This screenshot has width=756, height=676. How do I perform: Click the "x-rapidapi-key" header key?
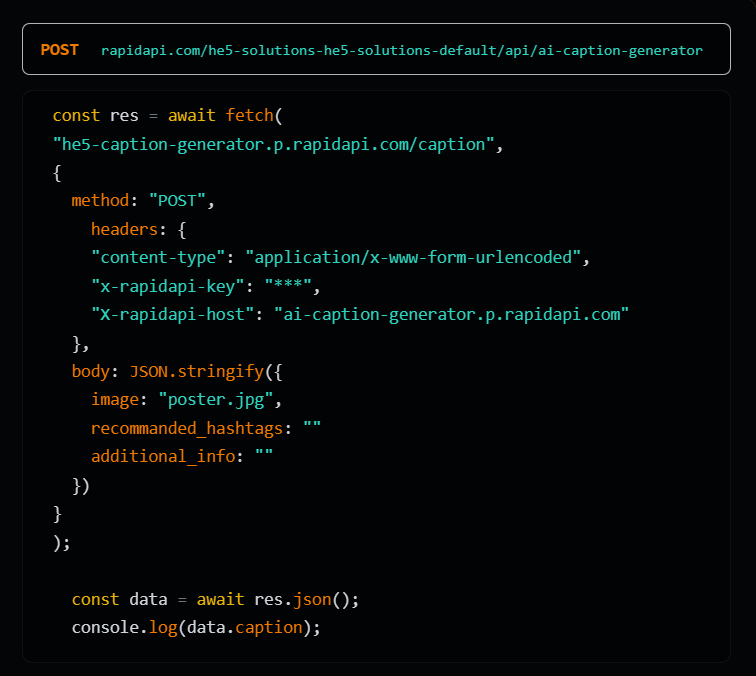[168, 286]
